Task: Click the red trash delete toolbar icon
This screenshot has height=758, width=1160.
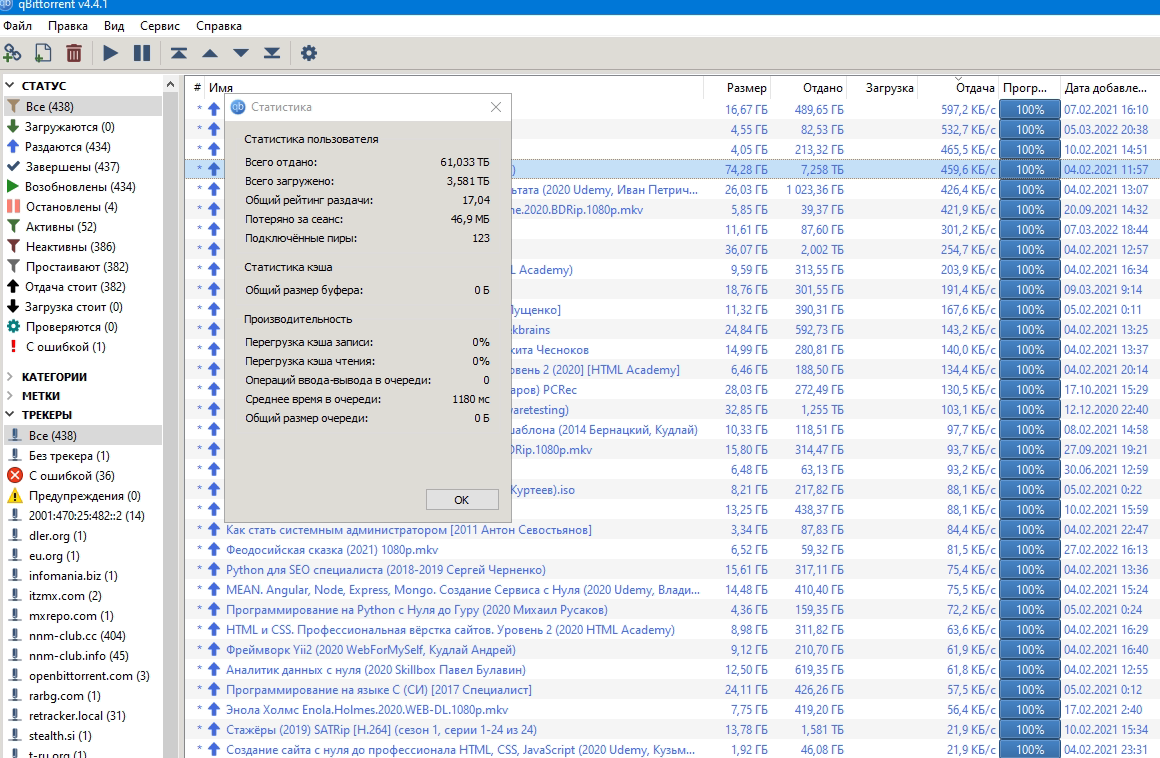Action: pyautogui.click(x=74, y=53)
